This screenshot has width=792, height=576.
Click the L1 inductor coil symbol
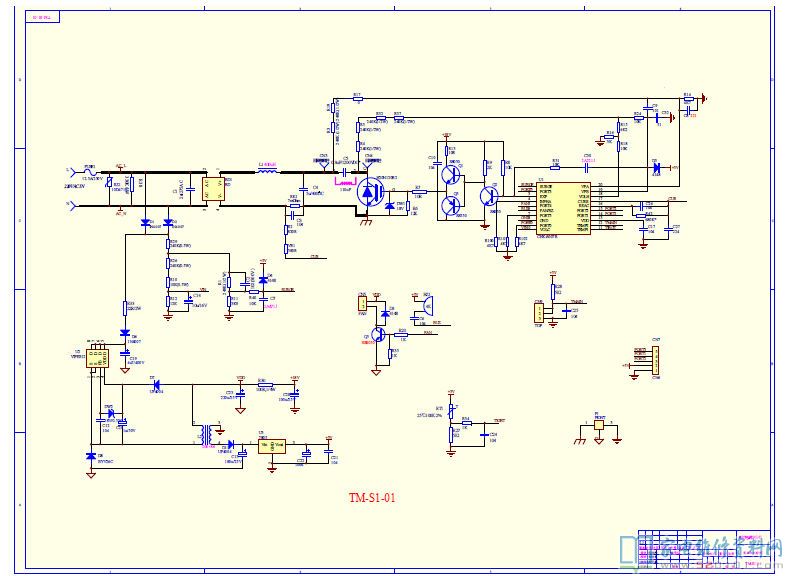tap(268, 171)
